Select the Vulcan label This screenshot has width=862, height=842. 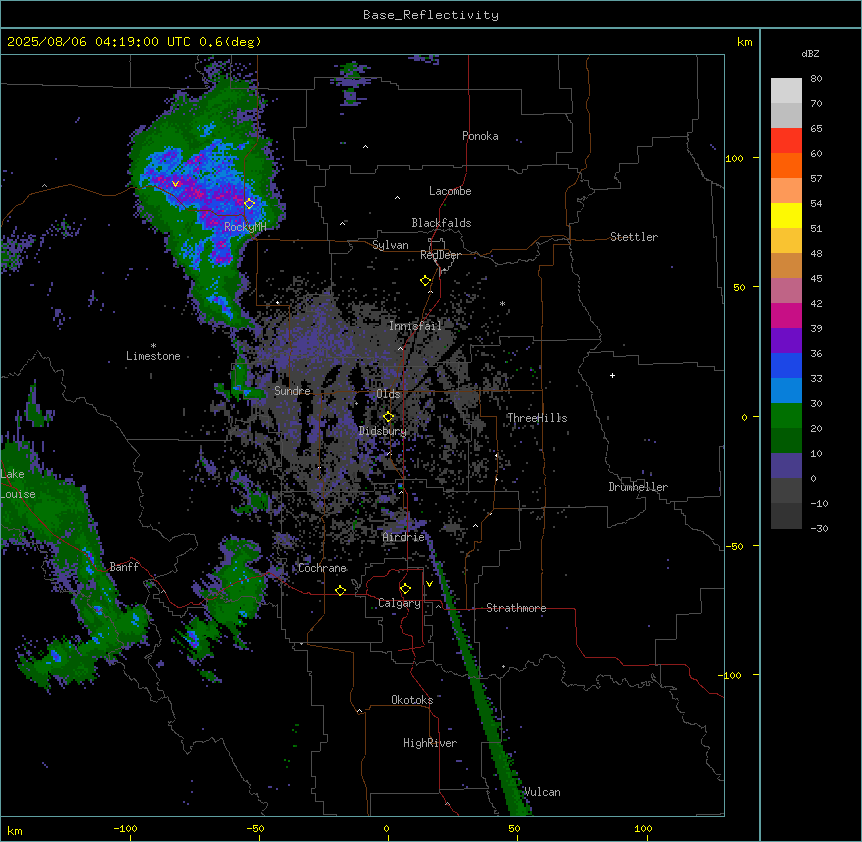point(542,792)
